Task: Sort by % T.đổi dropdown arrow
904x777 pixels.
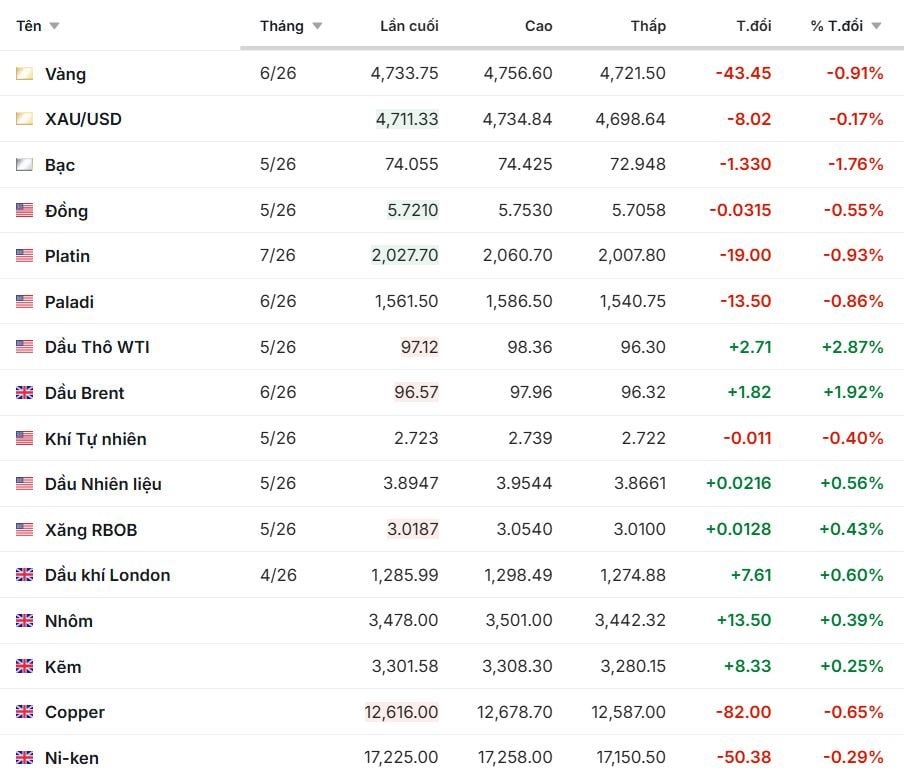Action: [877, 26]
